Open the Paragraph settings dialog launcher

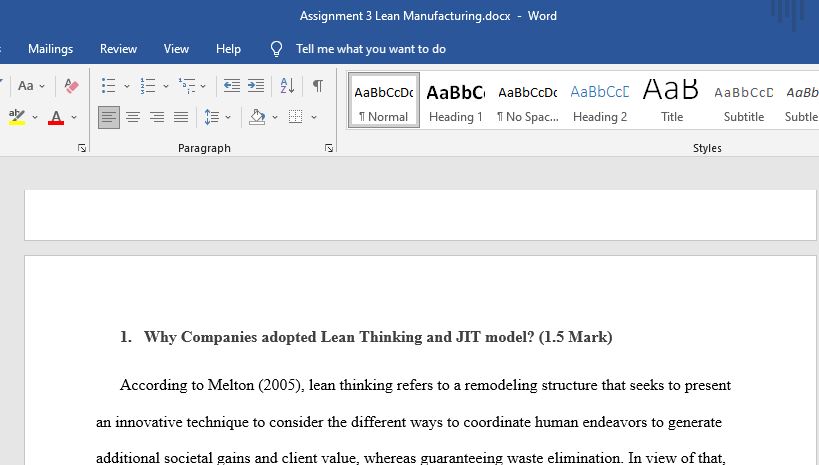329,148
